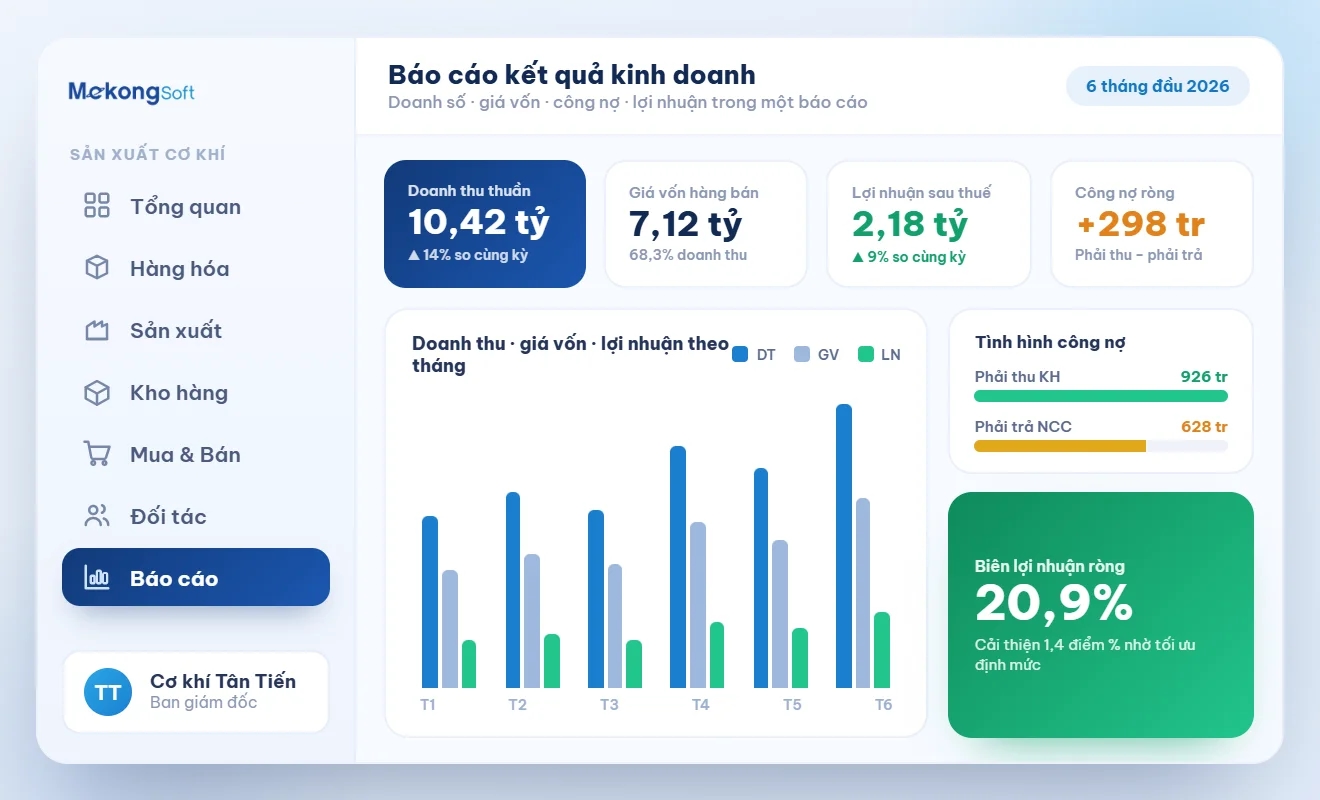Select Kho hàng in sidebar
This screenshot has width=1320, height=800.
click(196, 393)
